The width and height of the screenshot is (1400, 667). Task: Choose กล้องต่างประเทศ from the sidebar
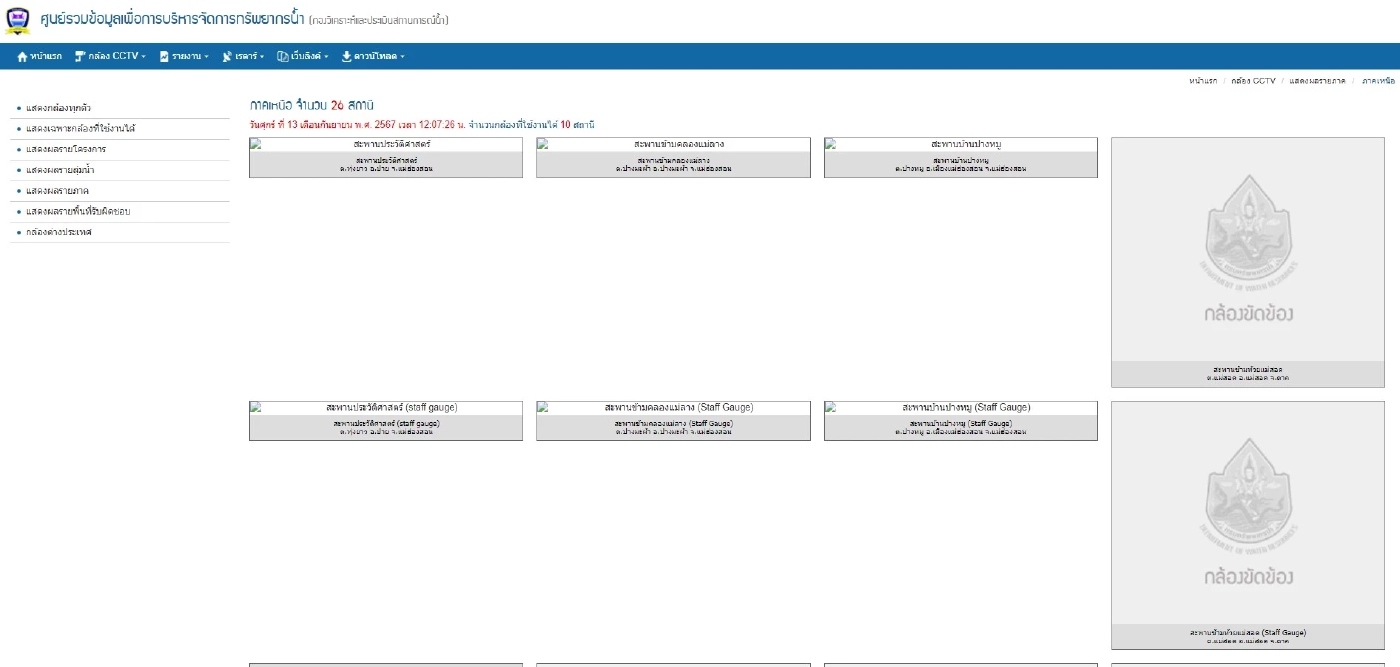click(59, 232)
